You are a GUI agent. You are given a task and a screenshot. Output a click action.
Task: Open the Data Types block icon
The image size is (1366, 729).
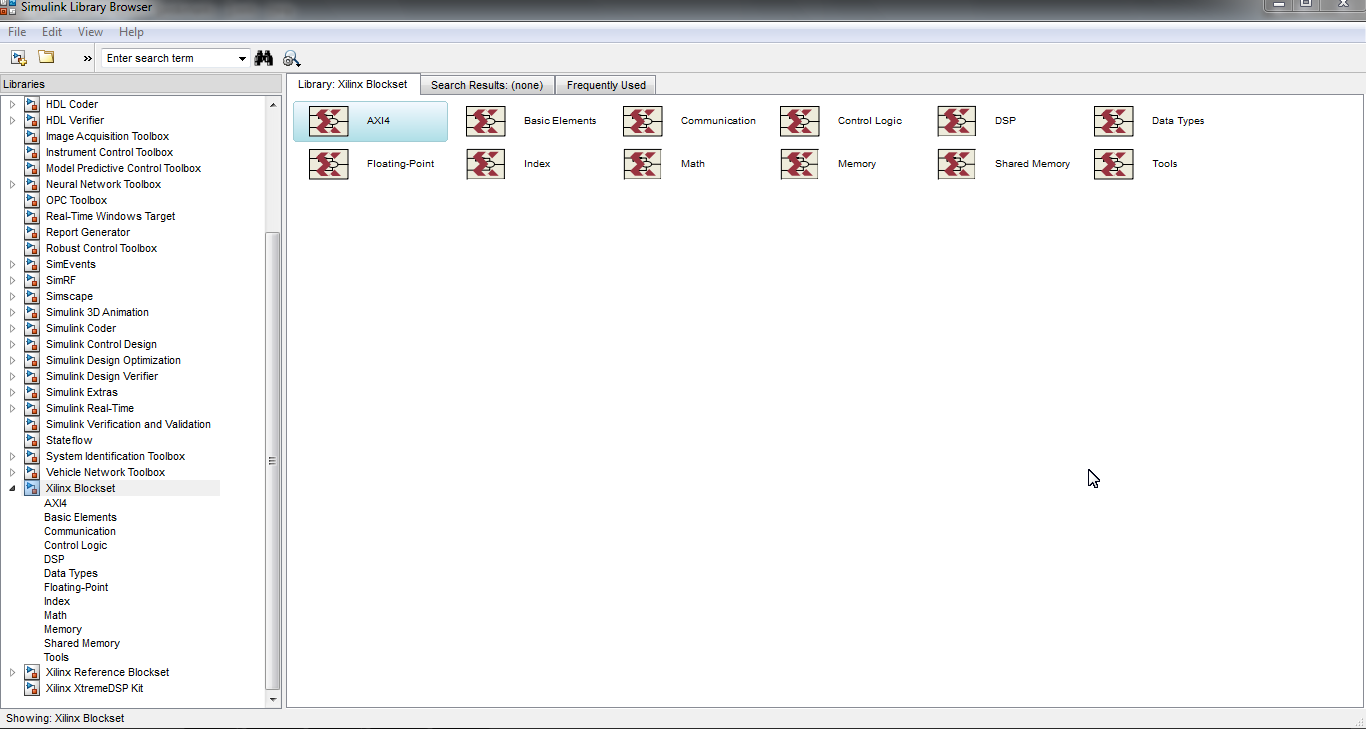point(1113,121)
